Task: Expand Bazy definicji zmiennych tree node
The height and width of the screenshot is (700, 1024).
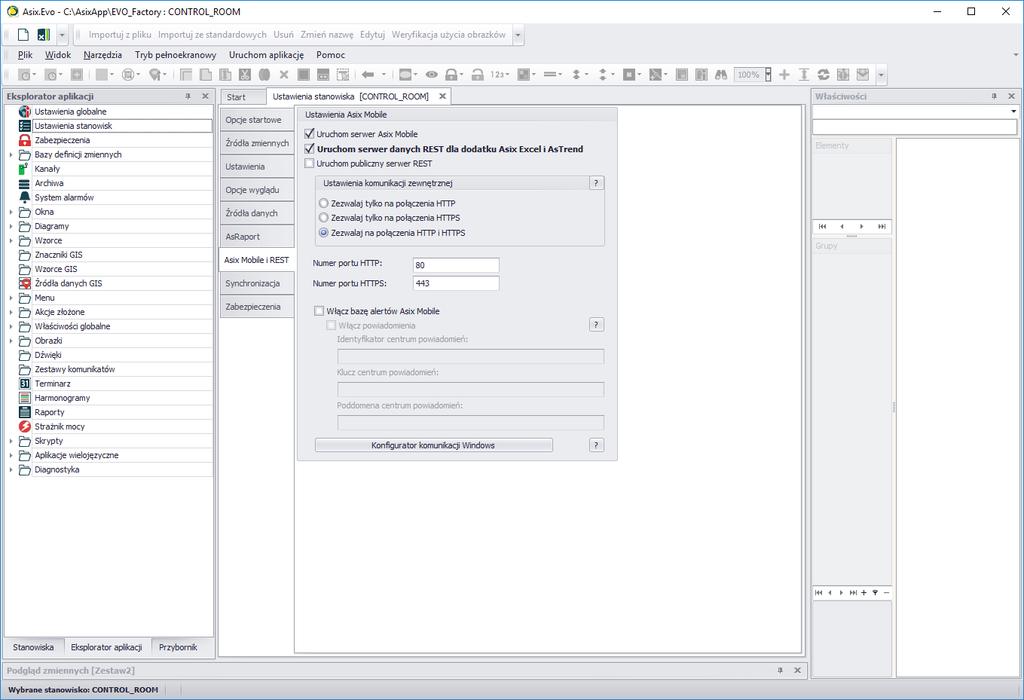Action: click(x=10, y=155)
